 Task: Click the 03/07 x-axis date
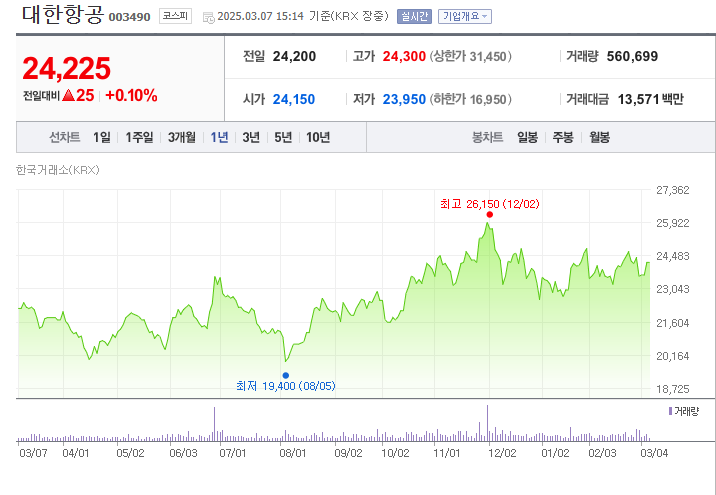33,453
